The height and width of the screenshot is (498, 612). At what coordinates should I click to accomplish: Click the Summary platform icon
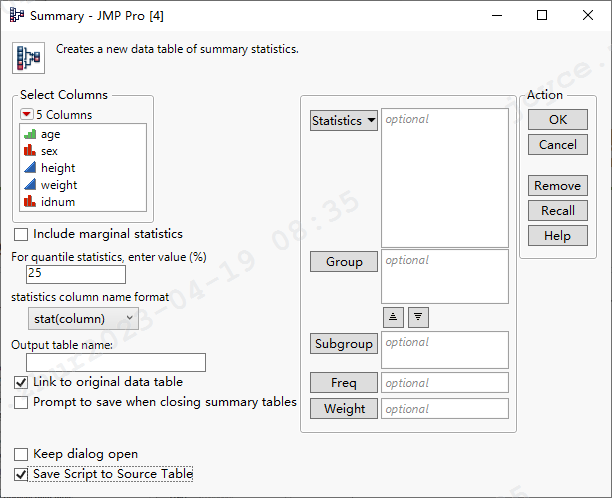tap(28, 57)
